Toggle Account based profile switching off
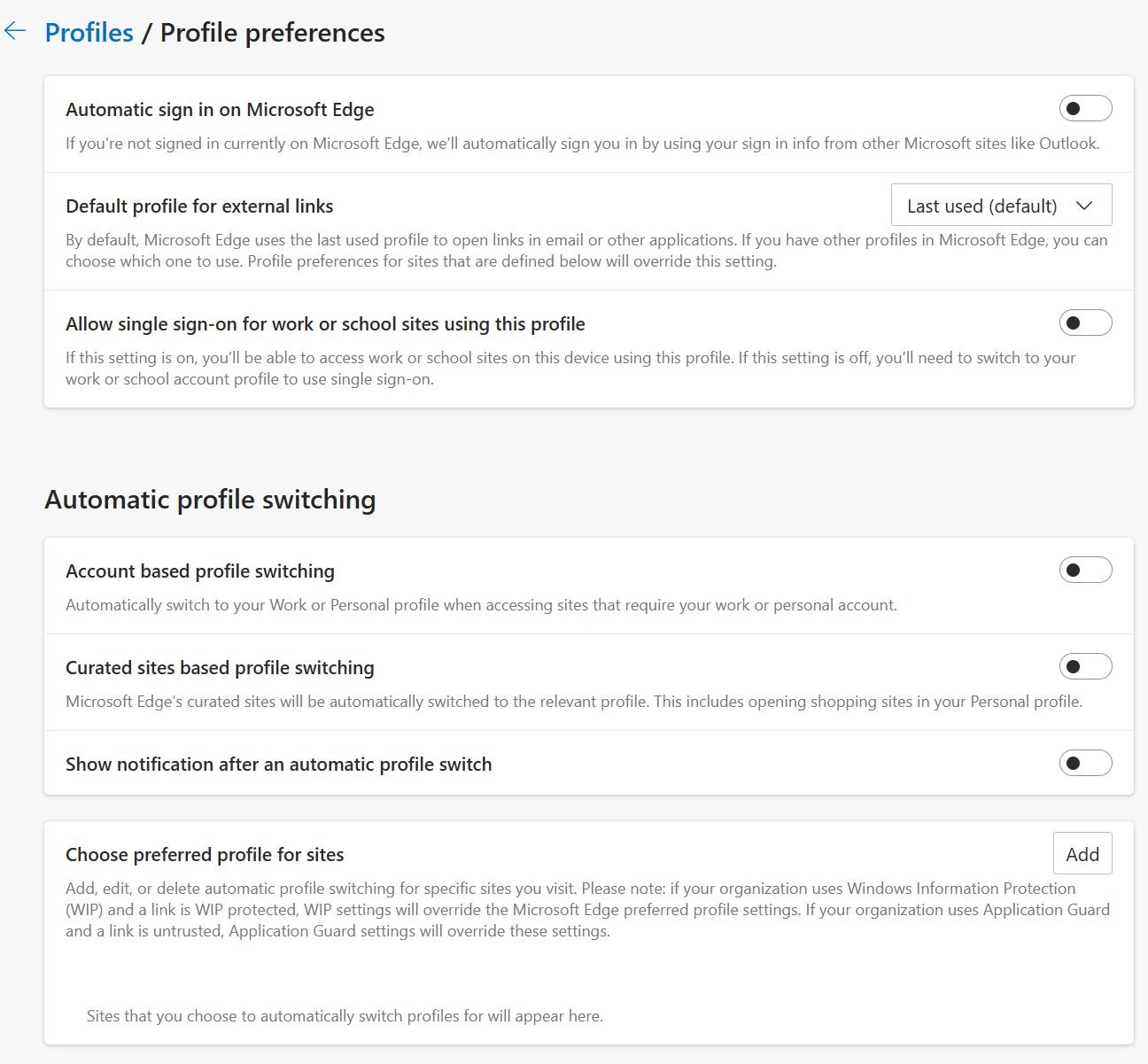The height and width of the screenshot is (1064, 1148). coord(1085,570)
